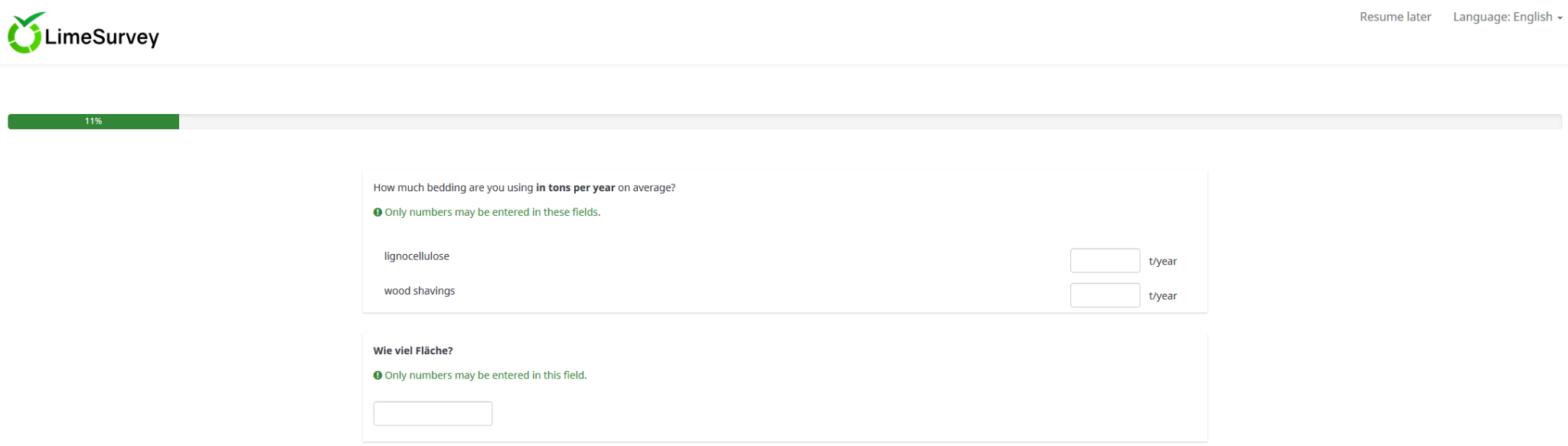The width and height of the screenshot is (1568, 446).
Task: Click the t/year suffix beside lignocellulose field
Action: click(1162, 262)
